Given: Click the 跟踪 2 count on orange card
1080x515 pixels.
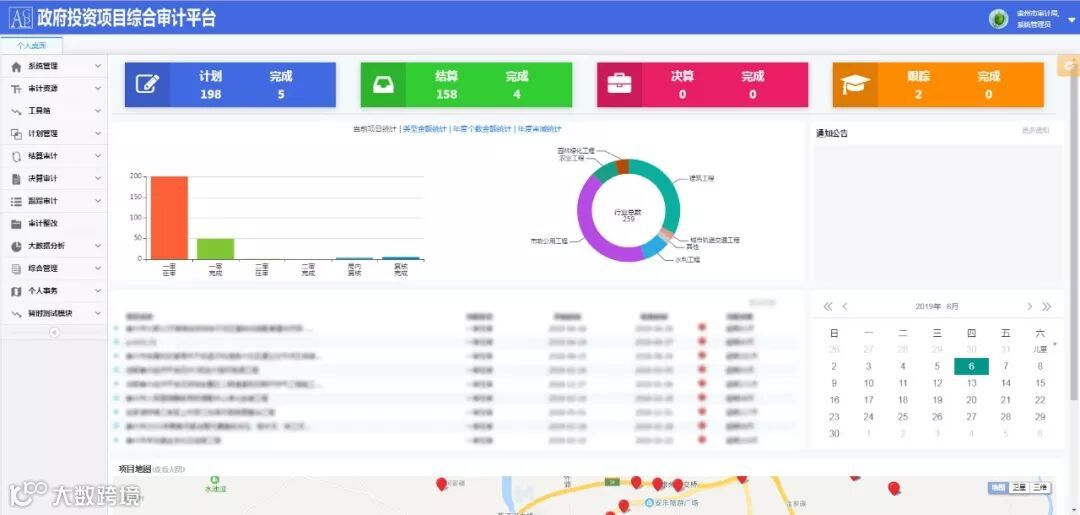Looking at the screenshot, I should 918,94.
